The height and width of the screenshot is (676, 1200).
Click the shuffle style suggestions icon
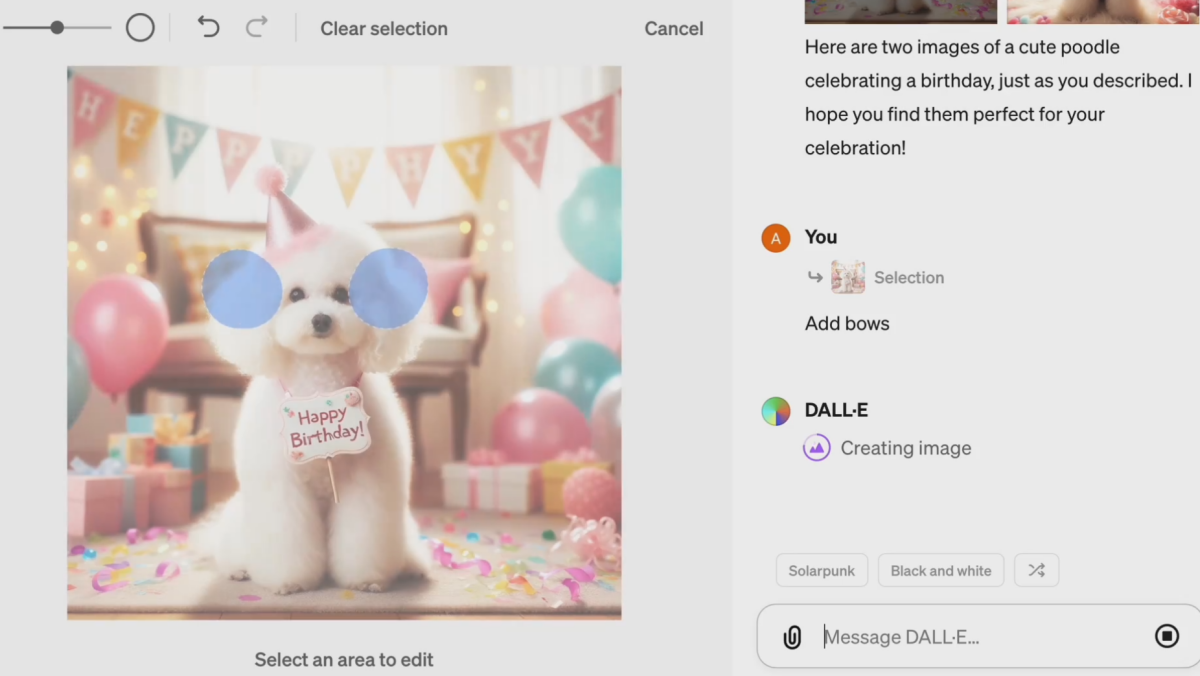1036,570
